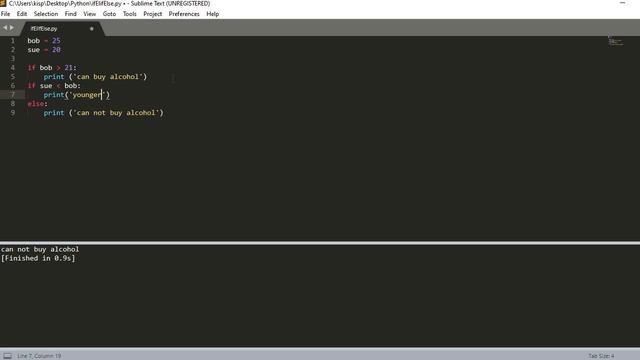Viewport: 640px width, 360px height.
Task: Click the Sublime Text app icon in title bar
Action: coord(3,3)
